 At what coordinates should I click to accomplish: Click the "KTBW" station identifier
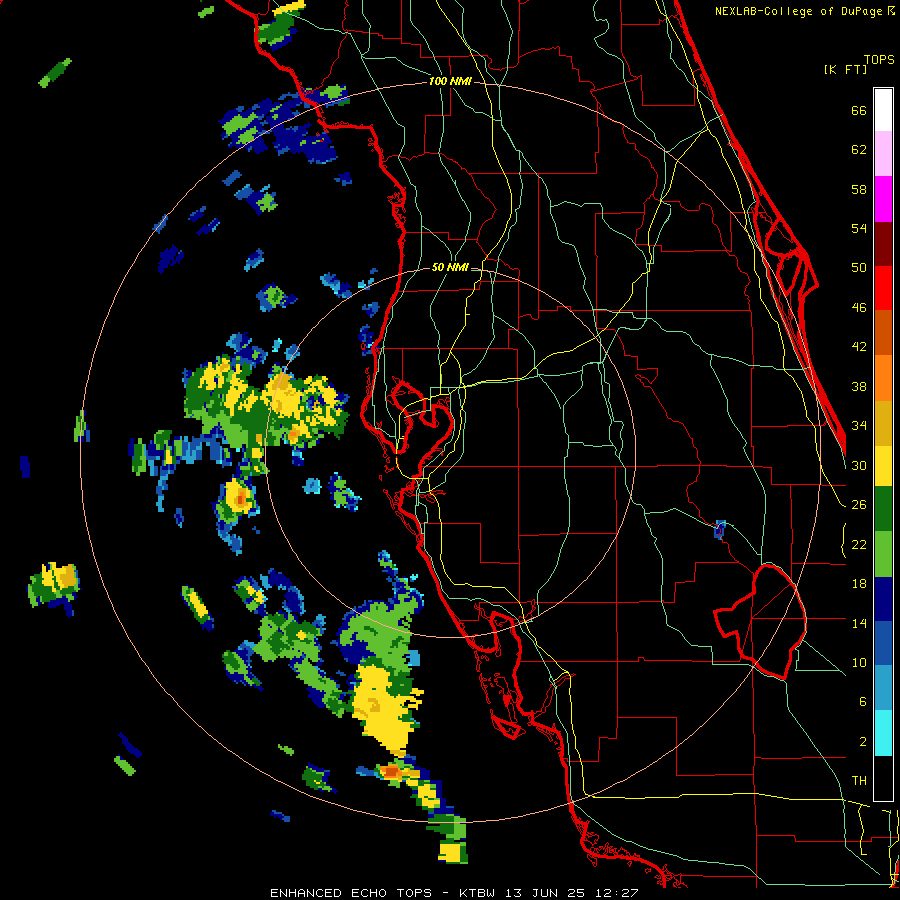pos(479,893)
